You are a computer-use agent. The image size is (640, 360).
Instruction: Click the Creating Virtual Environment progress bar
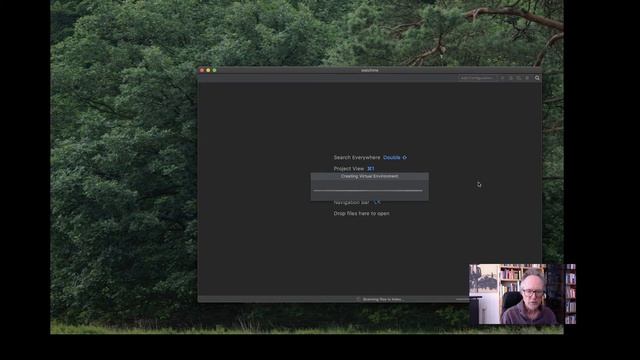tap(368, 190)
